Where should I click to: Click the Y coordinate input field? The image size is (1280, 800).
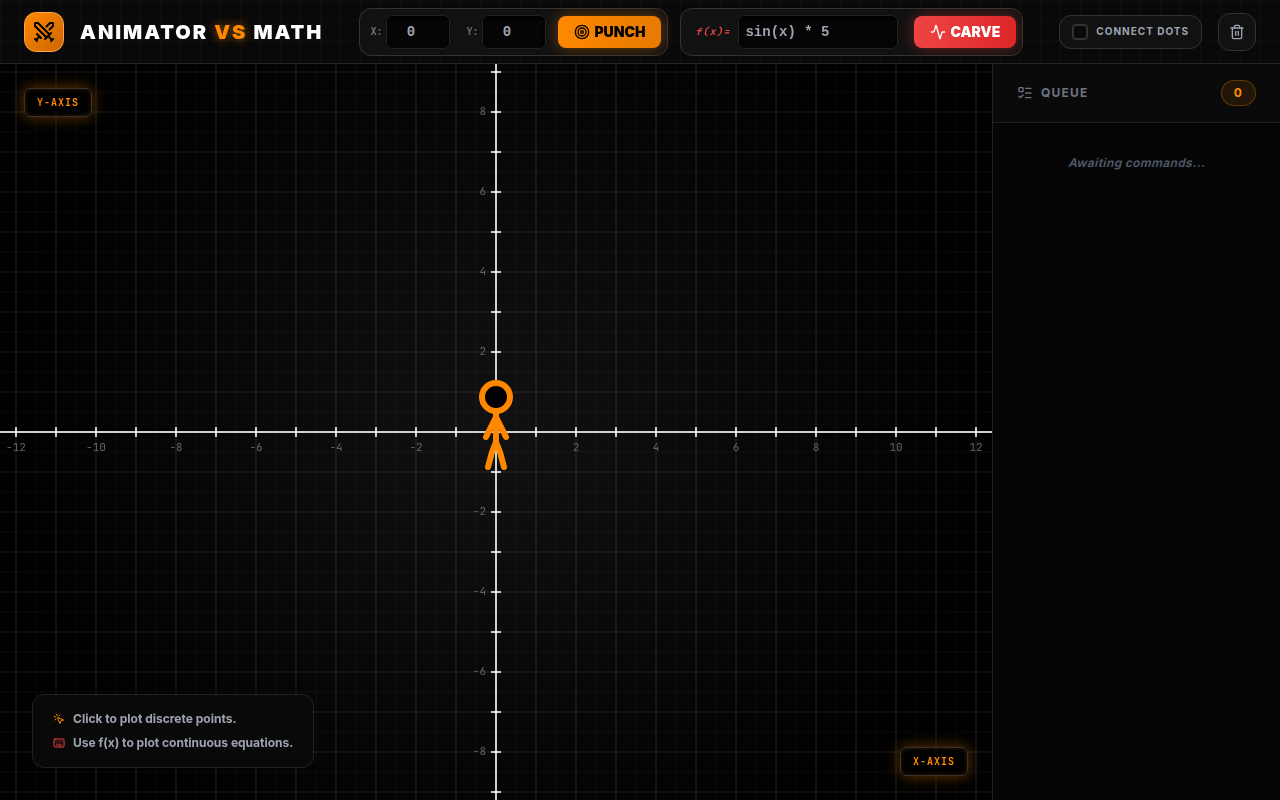click(514, 32)
